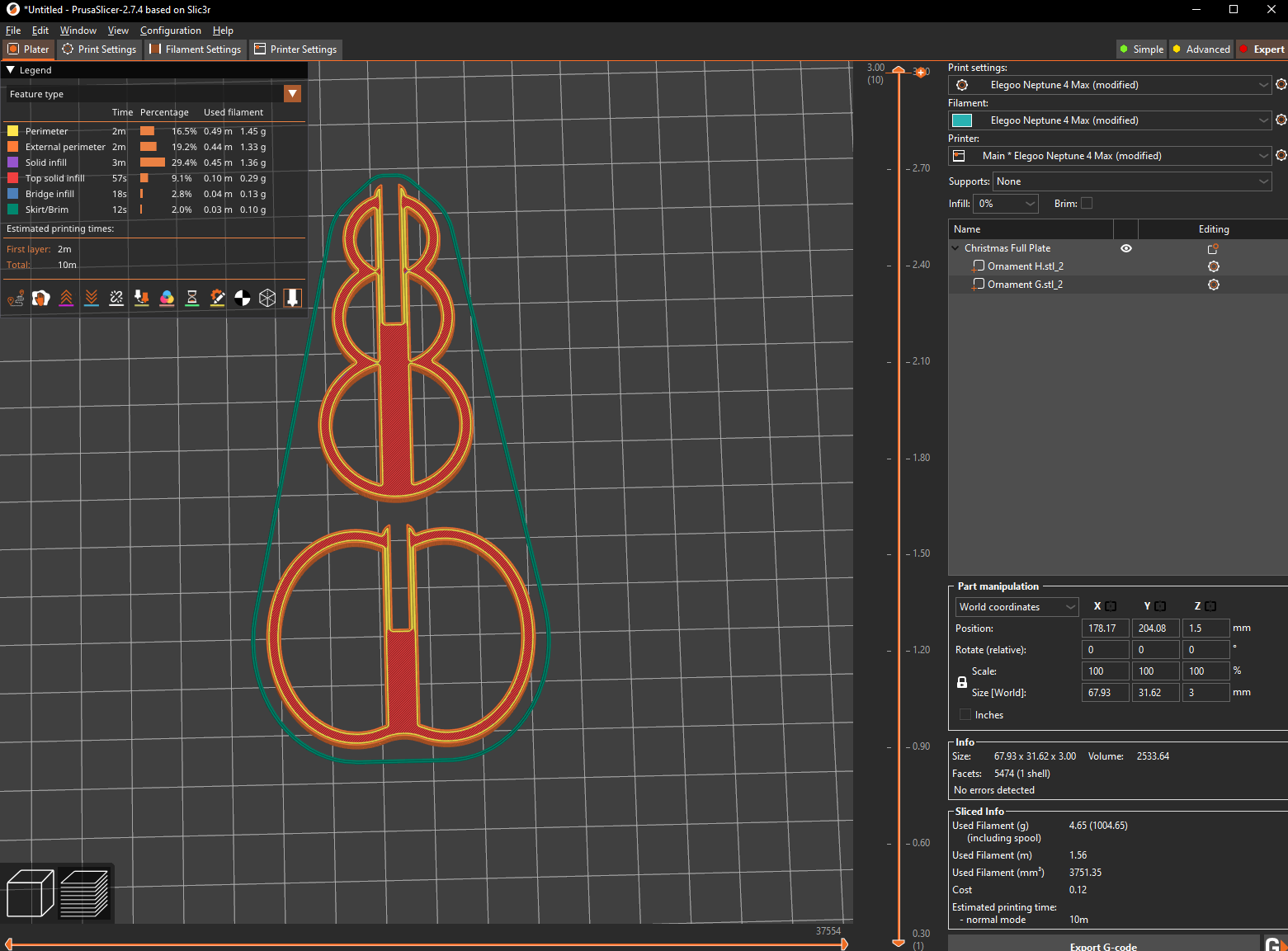
Task: Click the Plater tab button
Action: (x=29, y=49)
